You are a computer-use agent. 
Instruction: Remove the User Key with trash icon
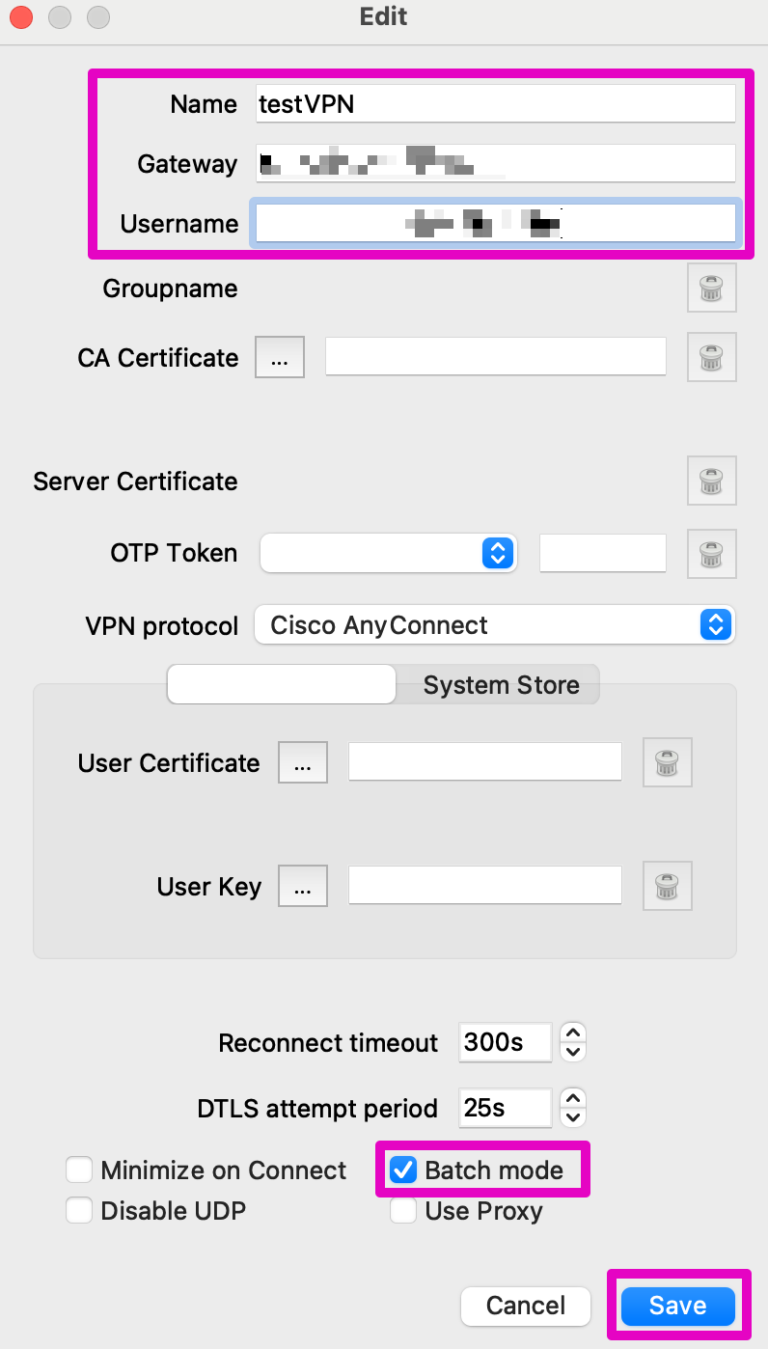pyautogui.click(x=667, y=885)
